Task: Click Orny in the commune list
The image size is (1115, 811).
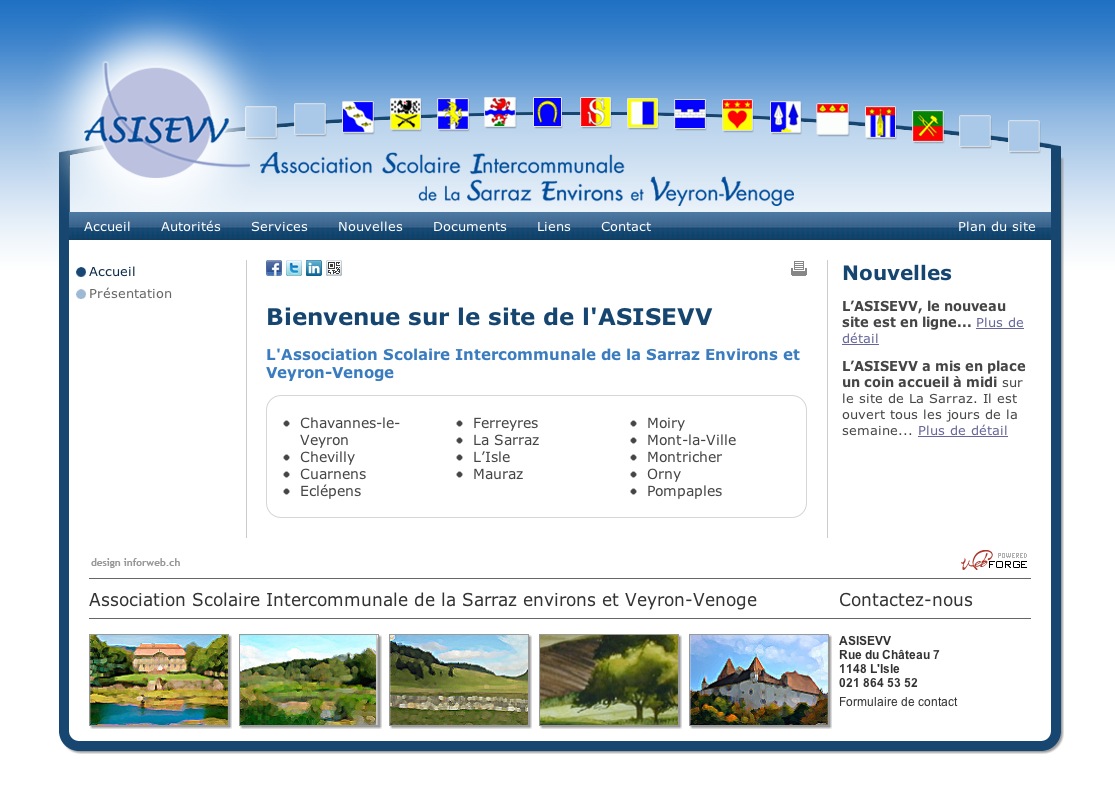Action: (x=663, y=474)
